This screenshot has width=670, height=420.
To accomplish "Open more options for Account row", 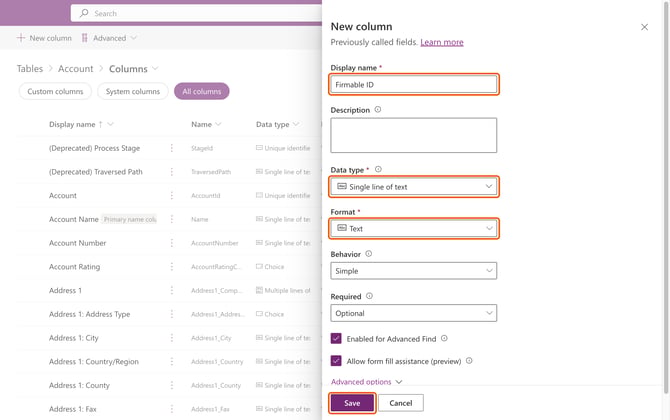I will tap(172, 195).
